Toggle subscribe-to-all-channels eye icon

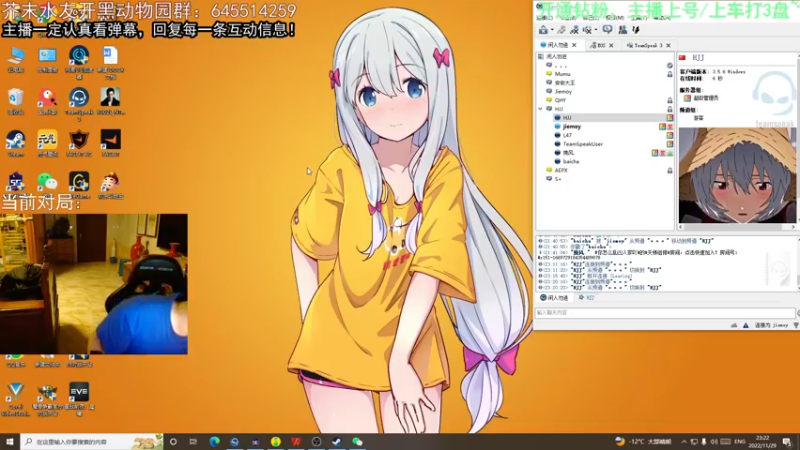[x=587, y=30]
